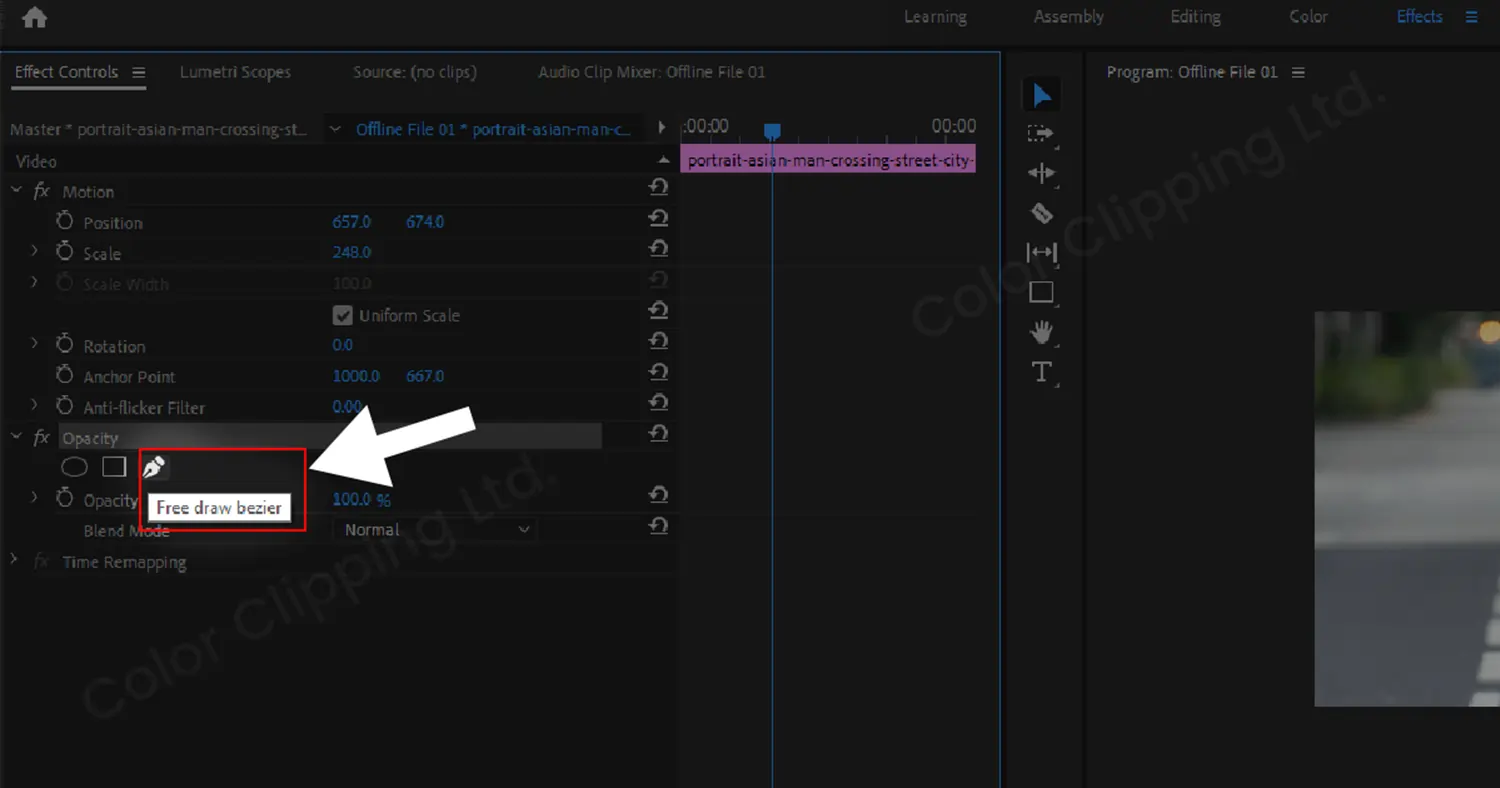Switch to the Lumetri Scopes tab
1500x788 pixels.
coord(235,72)
